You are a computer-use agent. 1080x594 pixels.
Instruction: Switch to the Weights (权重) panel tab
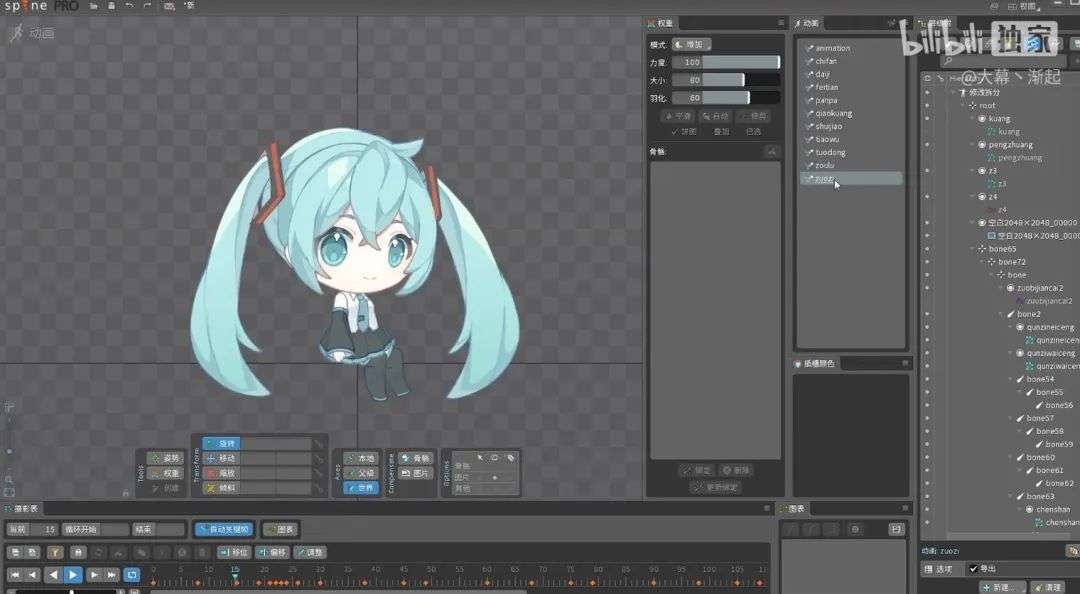click(661, 23)
